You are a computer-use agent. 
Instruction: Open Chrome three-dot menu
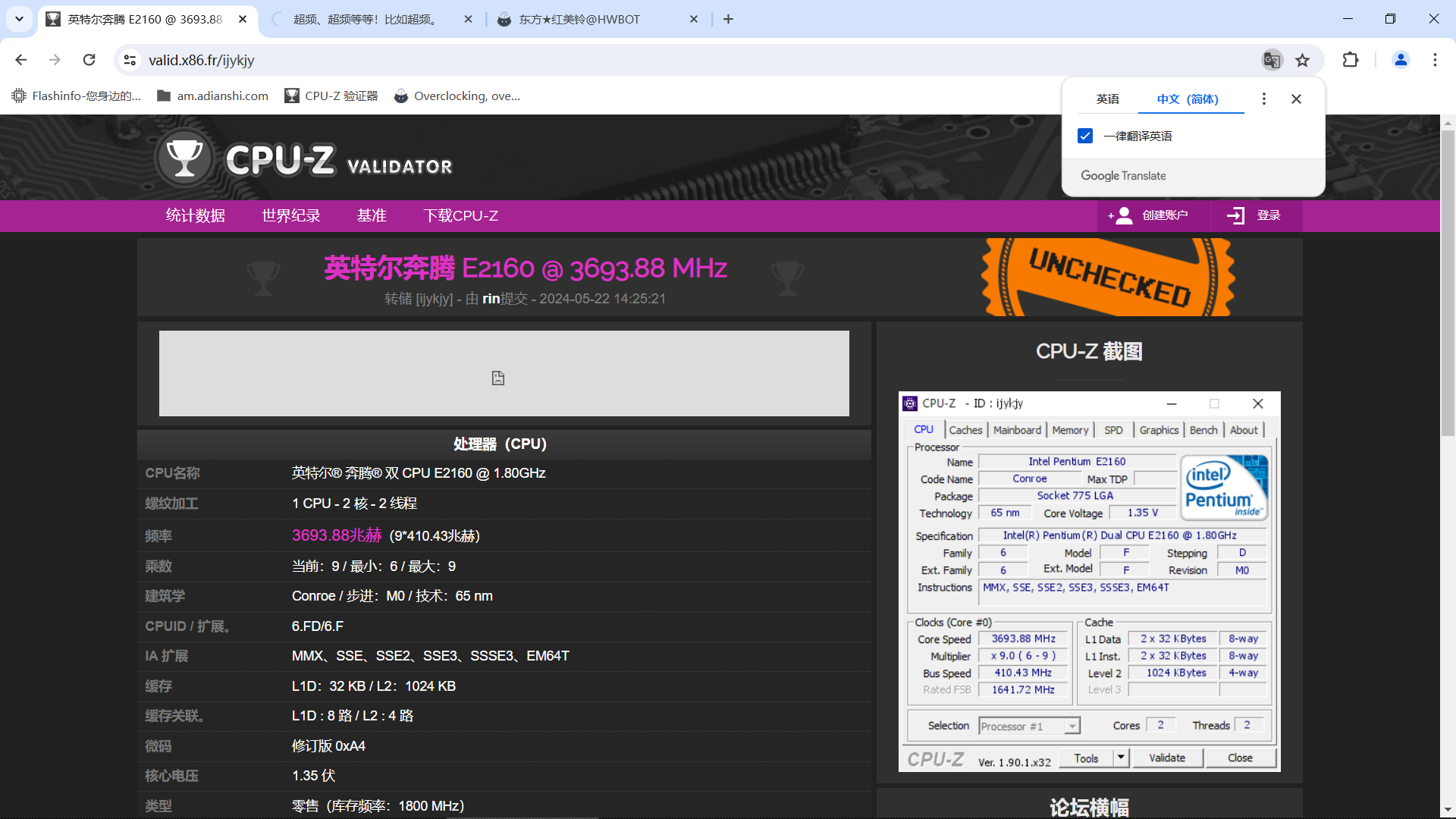click(1435, 60)
